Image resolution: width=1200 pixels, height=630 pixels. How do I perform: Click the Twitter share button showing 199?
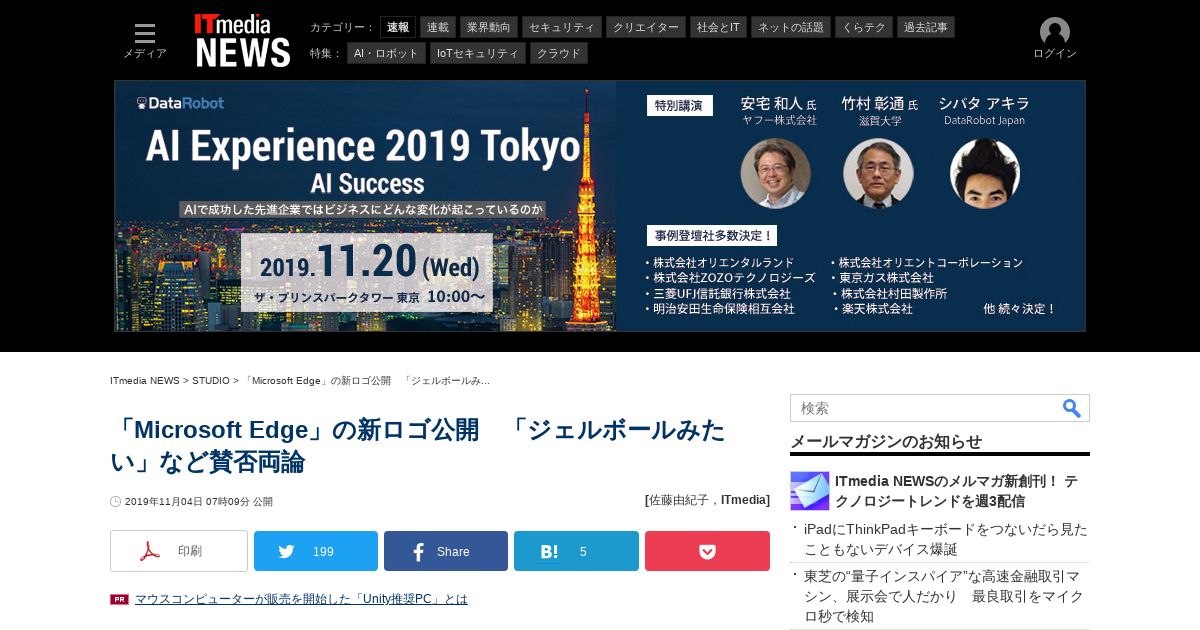point(316,551)
